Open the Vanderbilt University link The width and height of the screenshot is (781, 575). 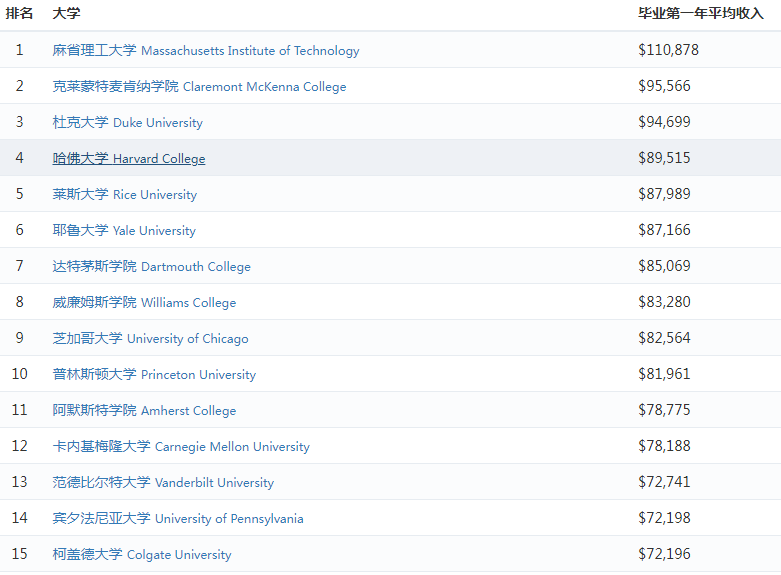[163, 482]
